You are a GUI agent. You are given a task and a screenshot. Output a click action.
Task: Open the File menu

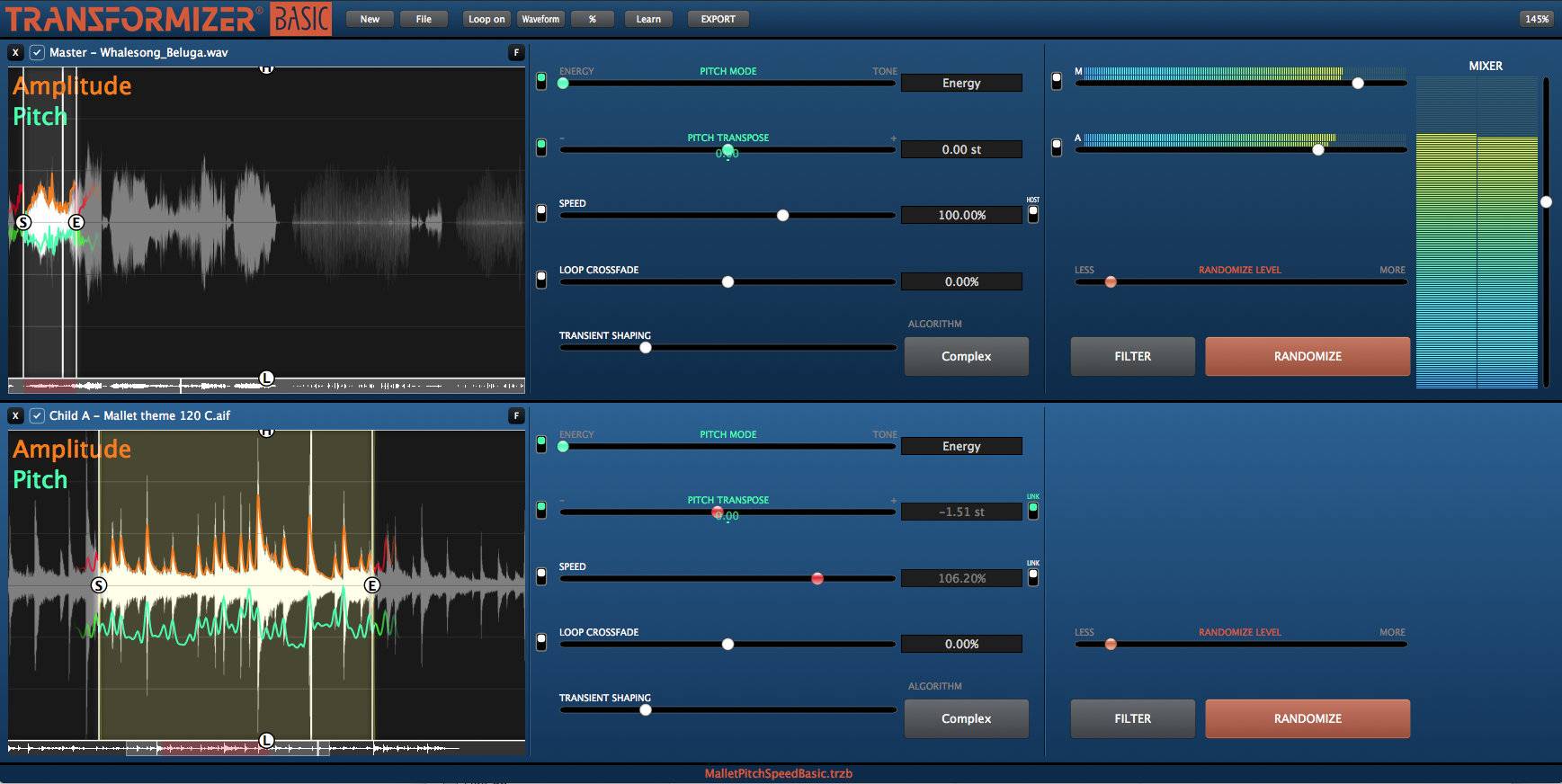coord(424,19)
